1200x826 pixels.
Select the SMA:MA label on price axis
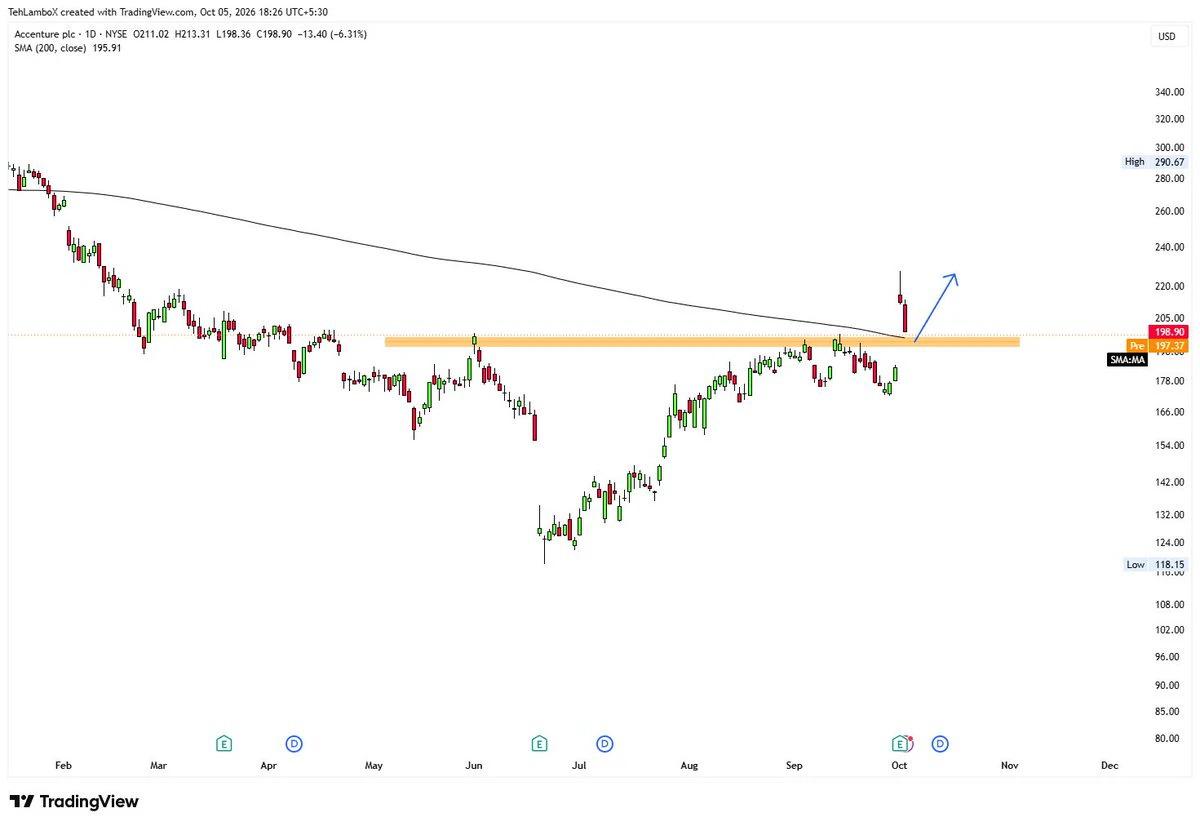click(1127, 359)
